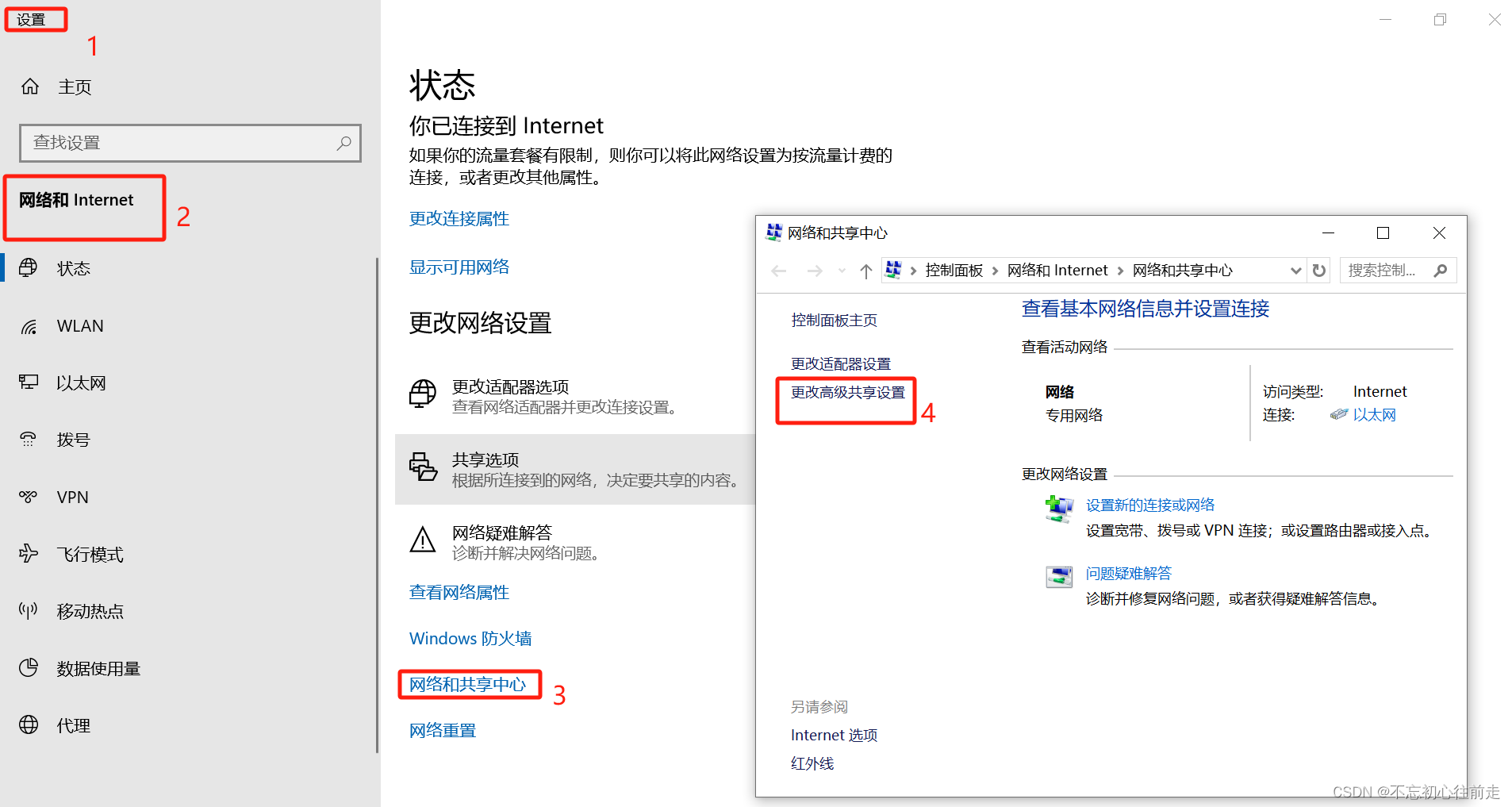
Task: Expand chevron before 控制面板 in breadcrumb
Action: [913, 271]
